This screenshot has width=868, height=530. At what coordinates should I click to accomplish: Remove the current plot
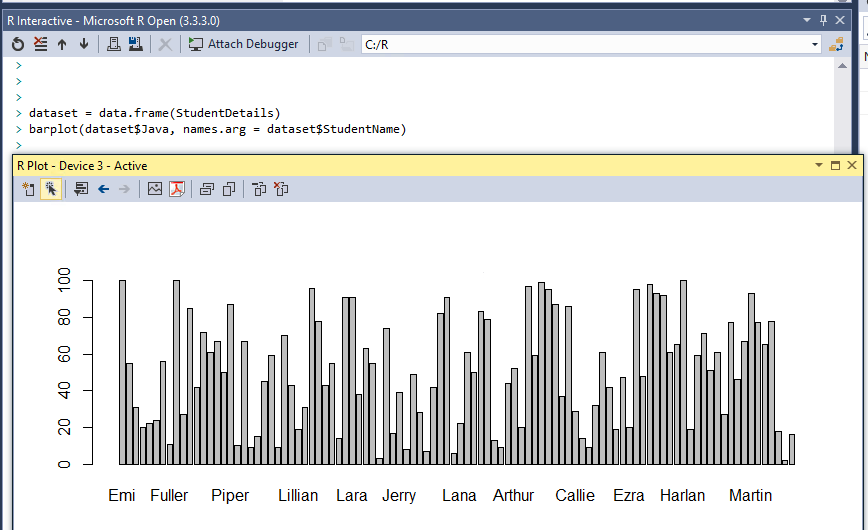[259, 189]
